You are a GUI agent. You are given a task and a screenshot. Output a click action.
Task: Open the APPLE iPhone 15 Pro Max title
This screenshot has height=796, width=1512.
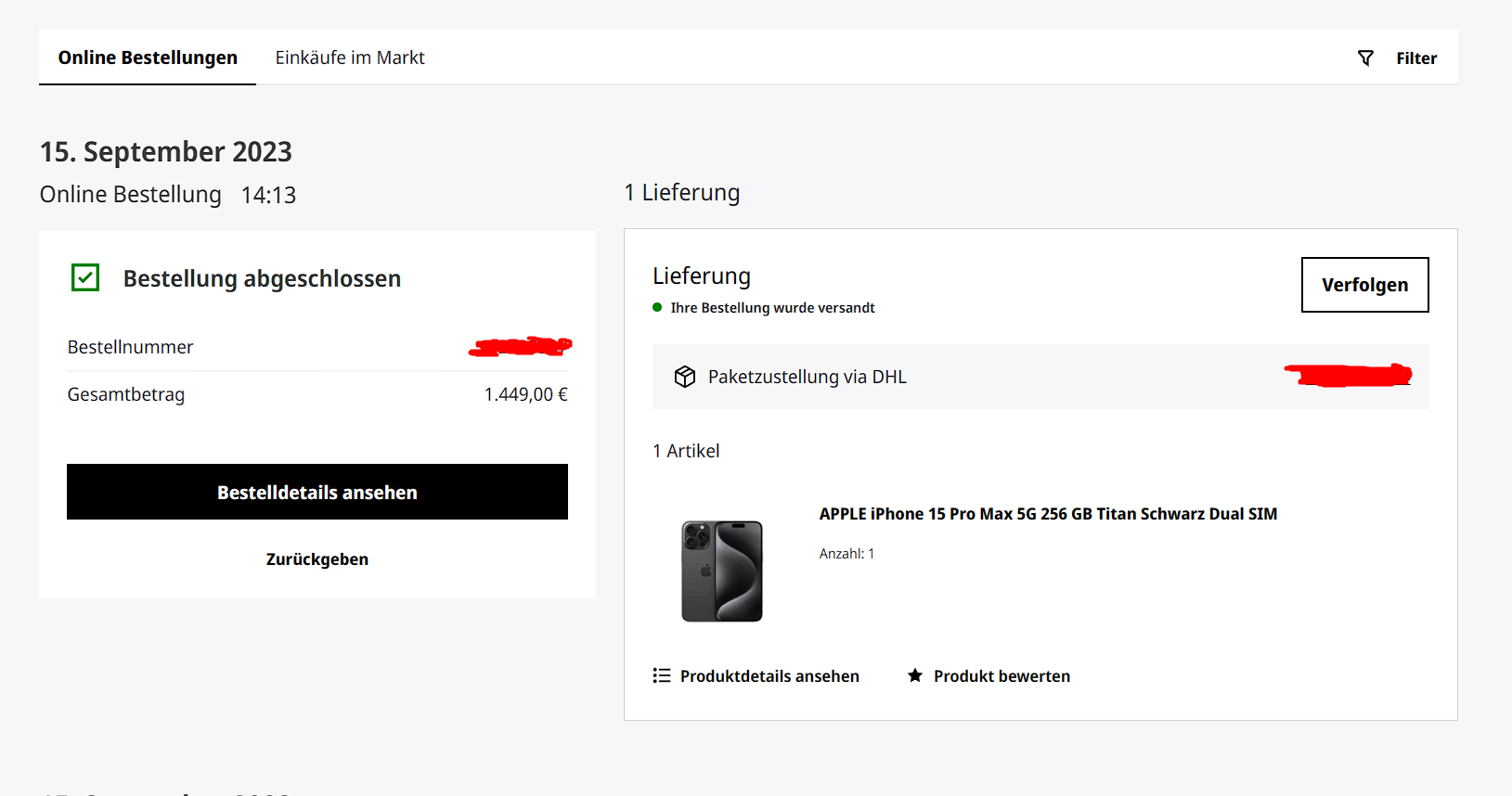(x=1048, y=514)
